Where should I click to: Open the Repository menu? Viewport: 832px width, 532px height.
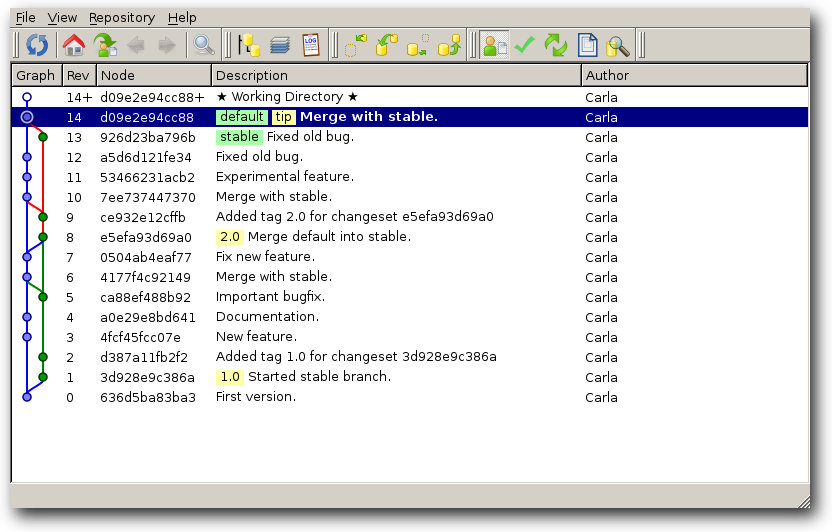click(122, 18)
